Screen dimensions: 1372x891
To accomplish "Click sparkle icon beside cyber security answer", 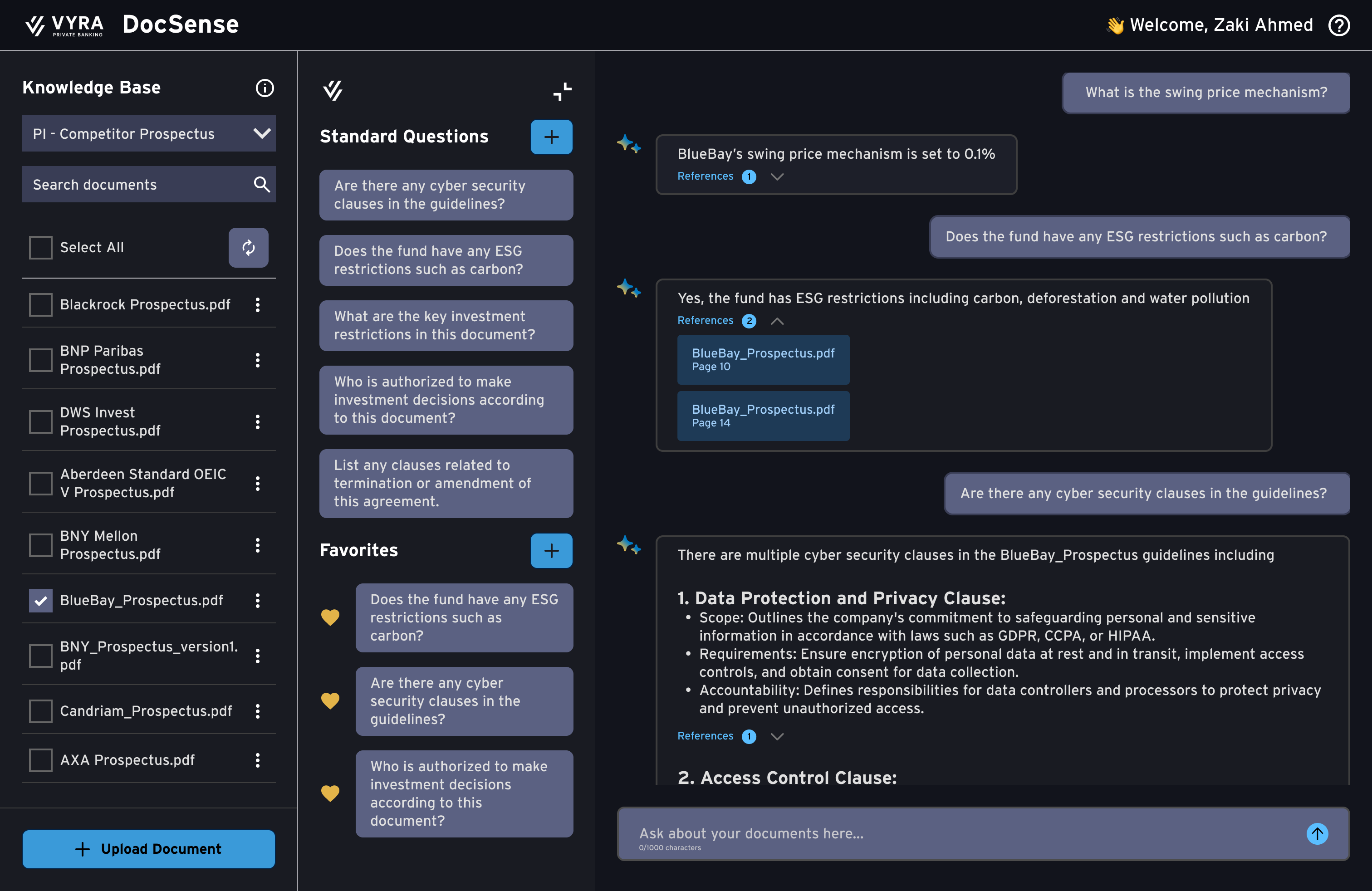I will (628, 545).
